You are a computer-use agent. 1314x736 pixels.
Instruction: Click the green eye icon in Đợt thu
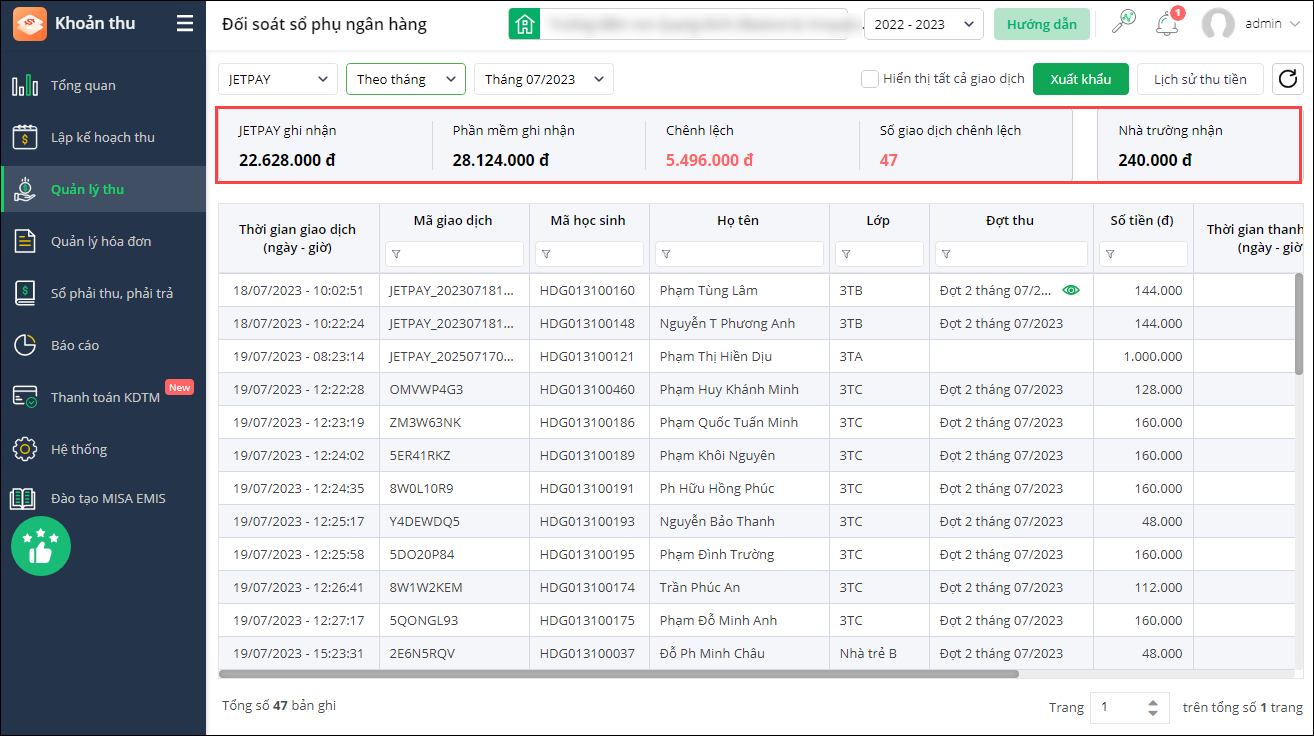[x=1071, y=290]
